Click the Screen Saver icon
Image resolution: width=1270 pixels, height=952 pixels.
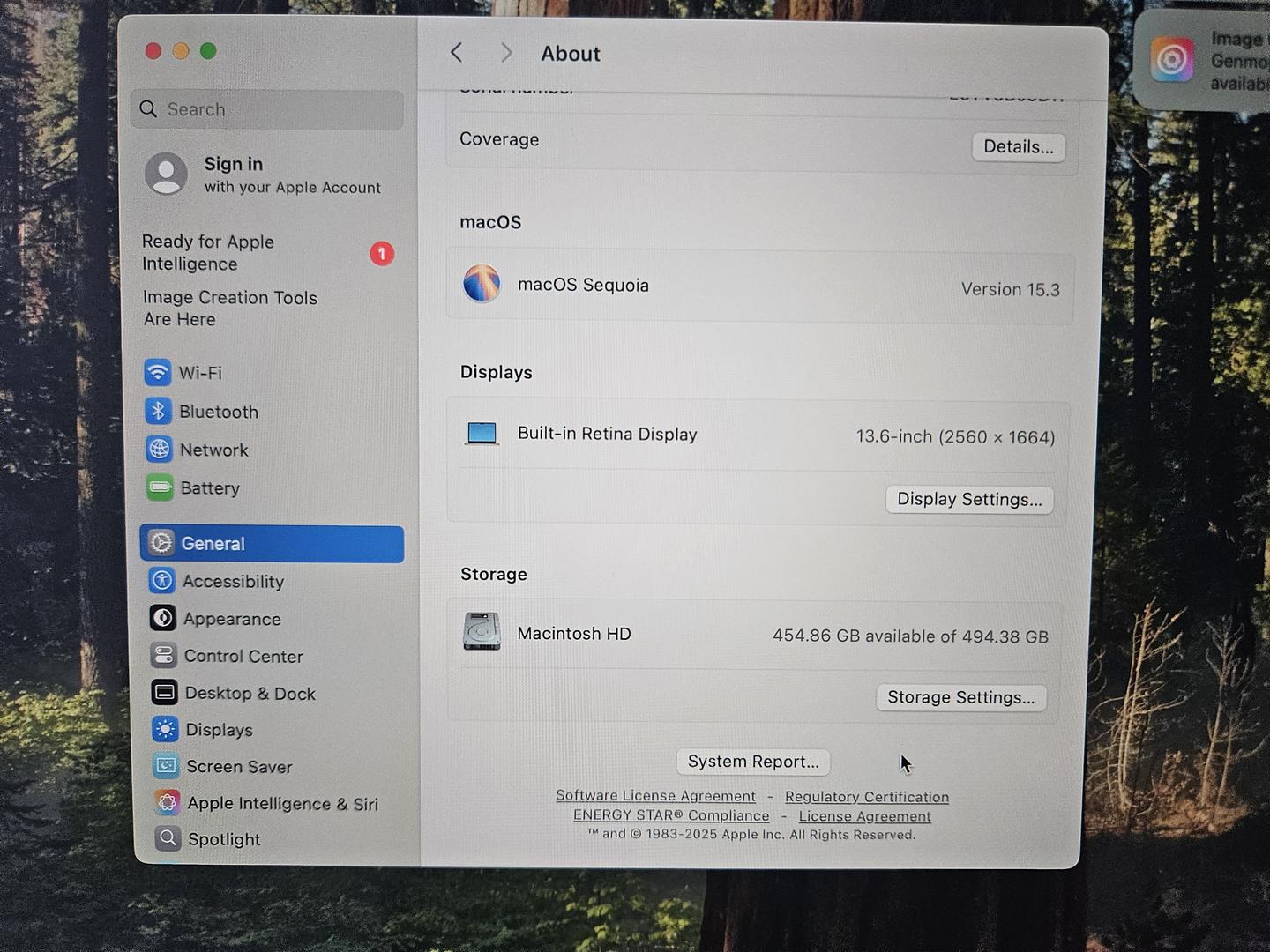pos(166,766)
